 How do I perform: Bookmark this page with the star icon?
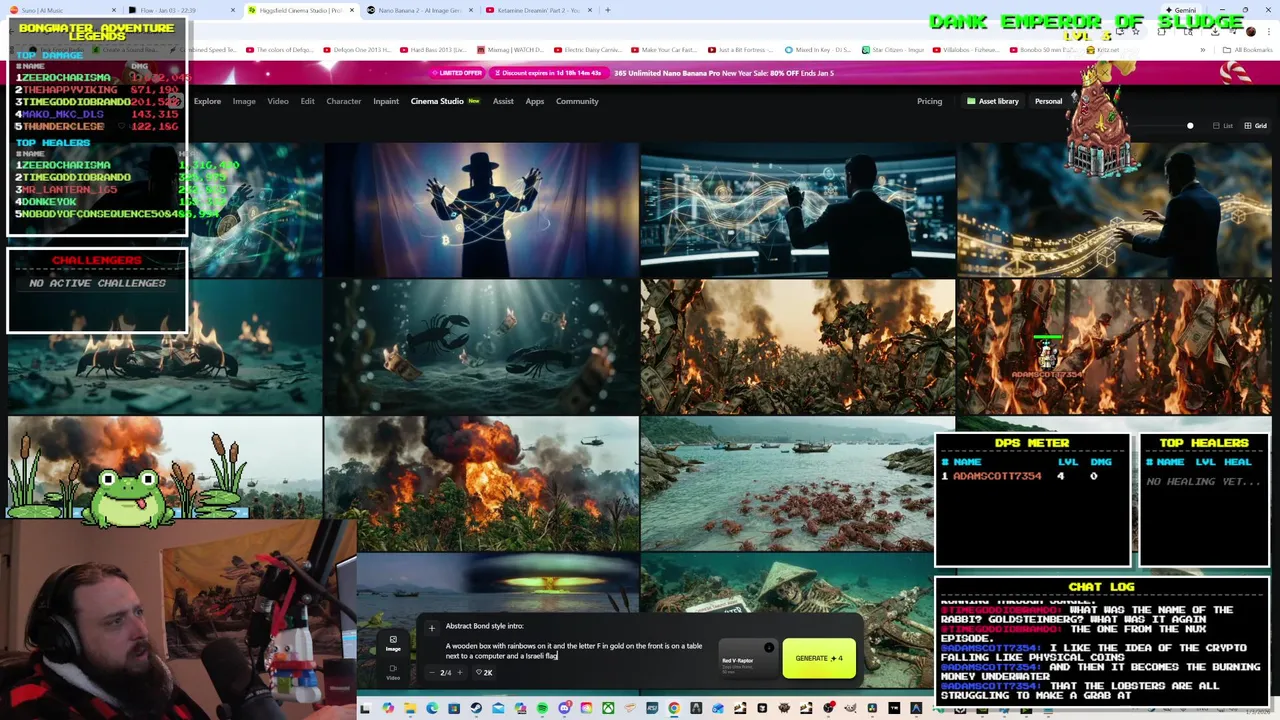point(1136,31)
